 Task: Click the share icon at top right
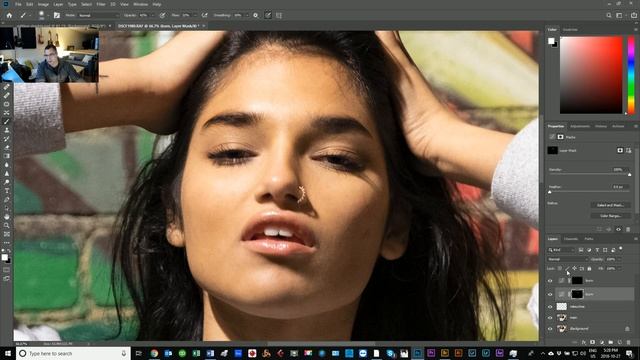(634, 16)
